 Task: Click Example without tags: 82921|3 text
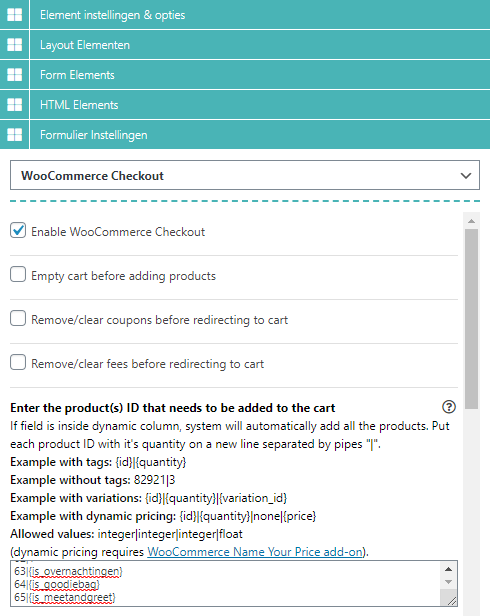pos(93,480)
